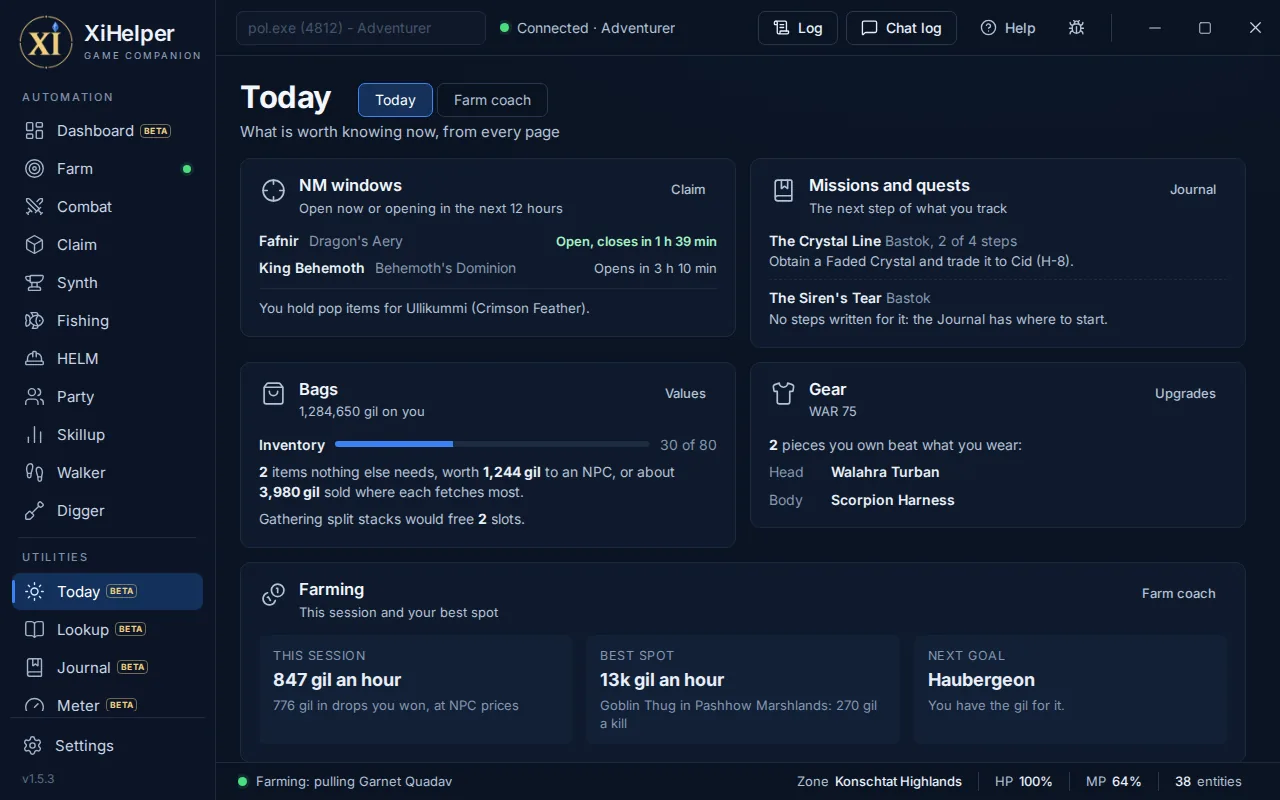The width and height of the screenshot is (1280, 800).
Task: Click the Settings gear icon
Action: click(33, 746)
